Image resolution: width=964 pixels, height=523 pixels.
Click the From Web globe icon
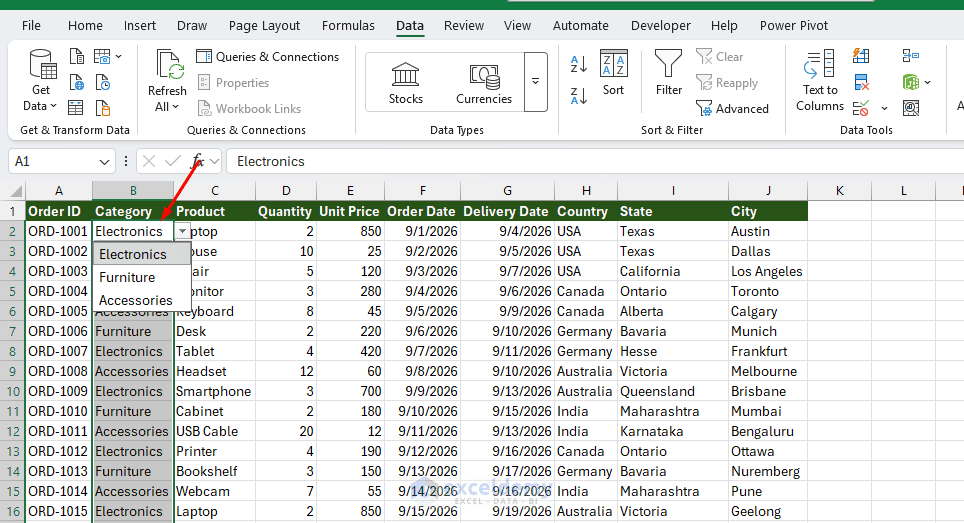click(77, 82)
